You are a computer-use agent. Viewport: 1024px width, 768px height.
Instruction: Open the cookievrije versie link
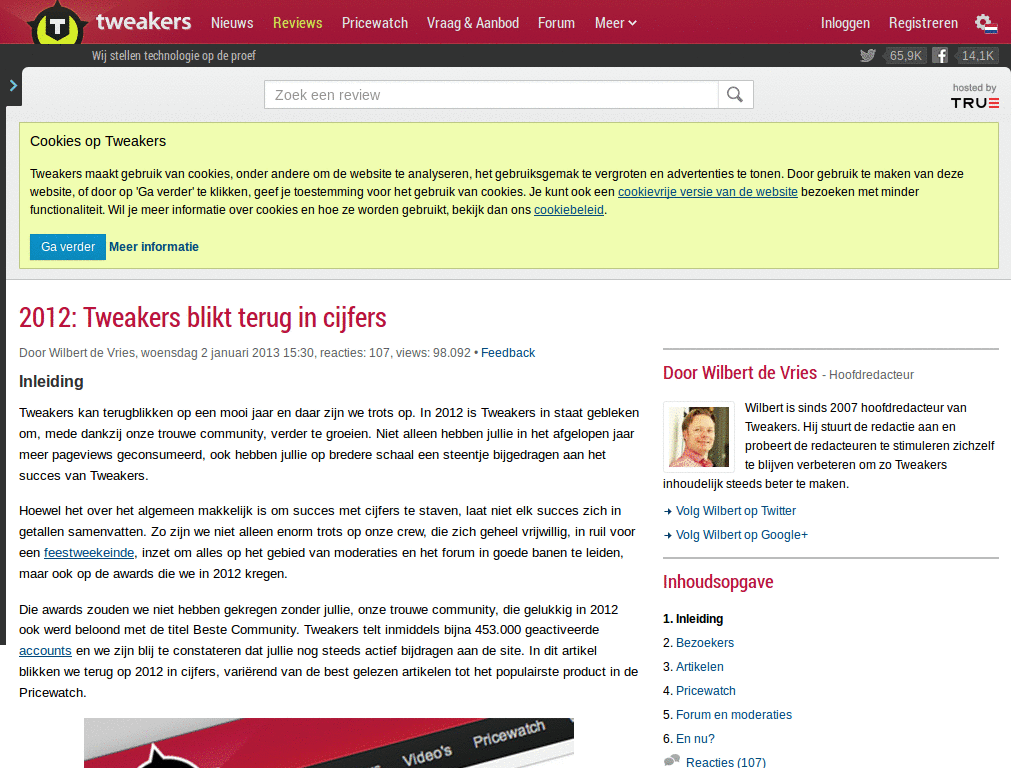point(707,191)
